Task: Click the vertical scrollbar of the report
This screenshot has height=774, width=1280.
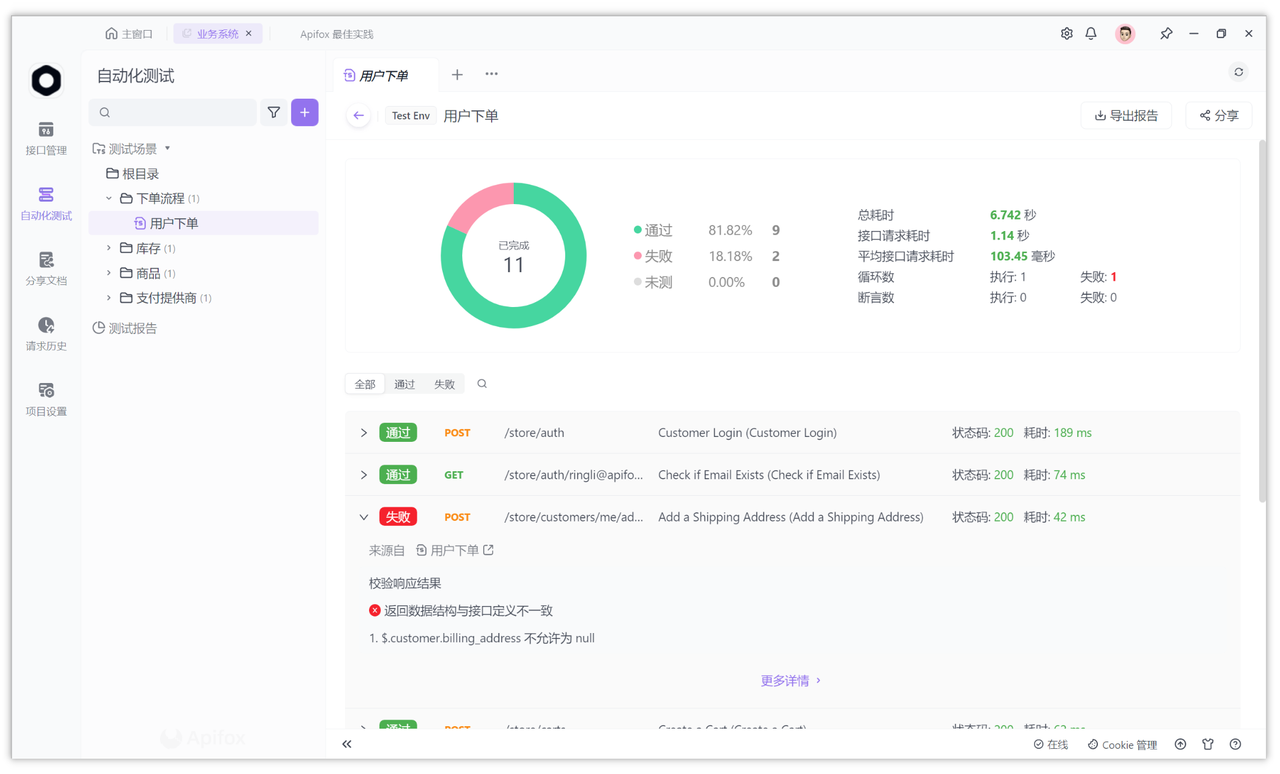Action: pyautogui.click(x=1262, y=320)
